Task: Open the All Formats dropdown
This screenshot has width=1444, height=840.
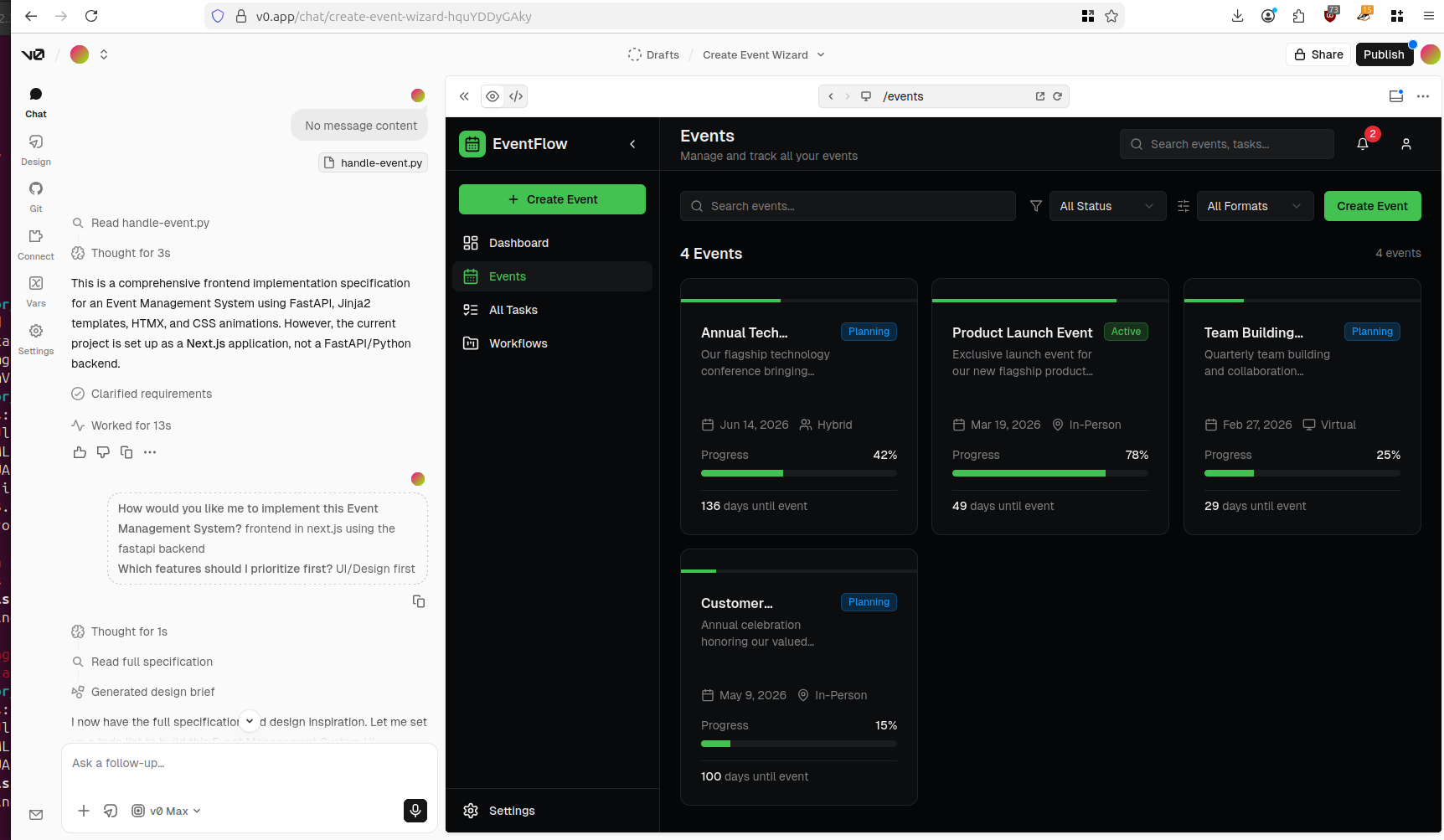Action: (1254, 205)
